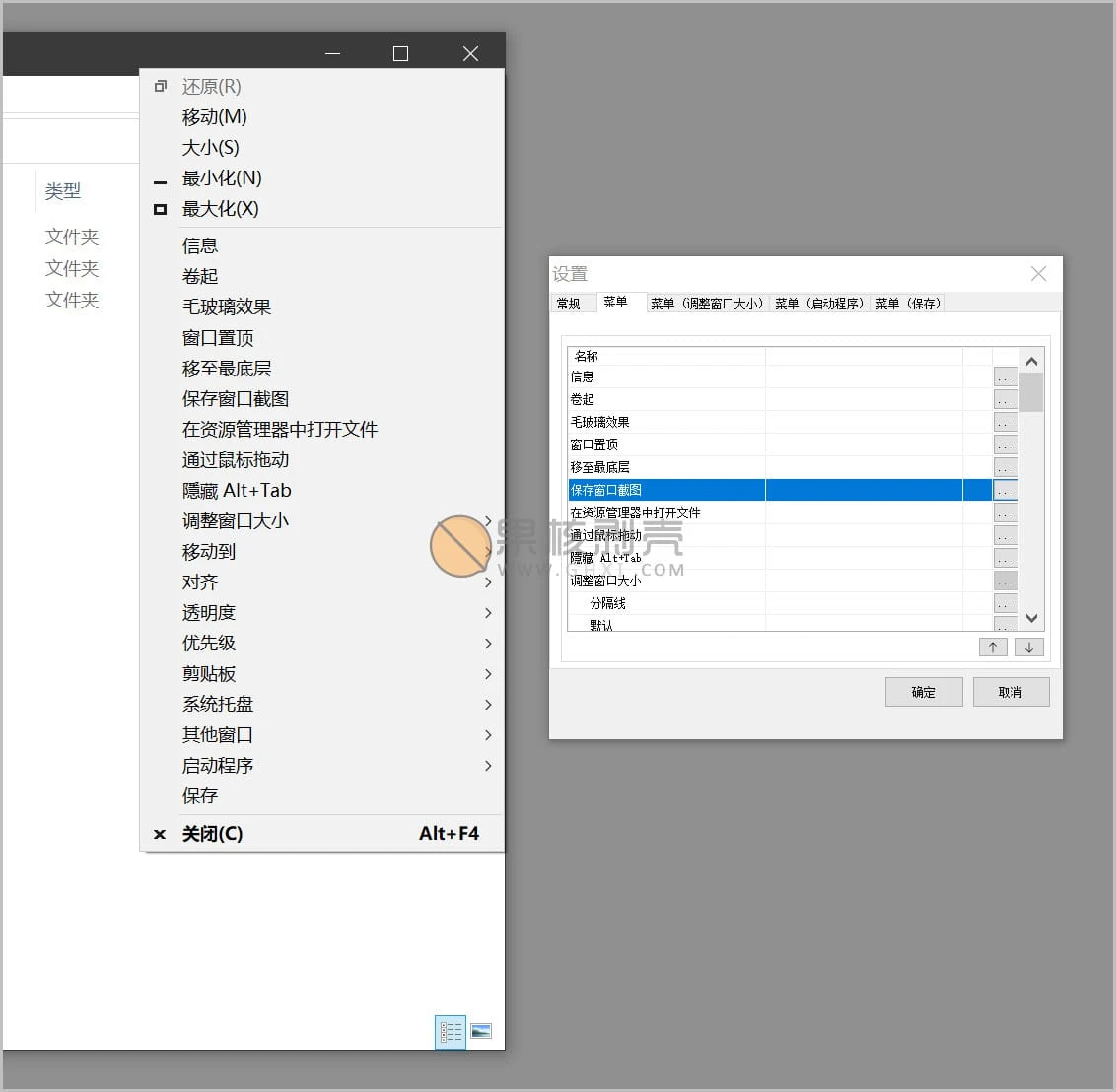The image size is (1116, 1092).
Task: Expand the 系统托盘 submenu
Action: point(218,704)
